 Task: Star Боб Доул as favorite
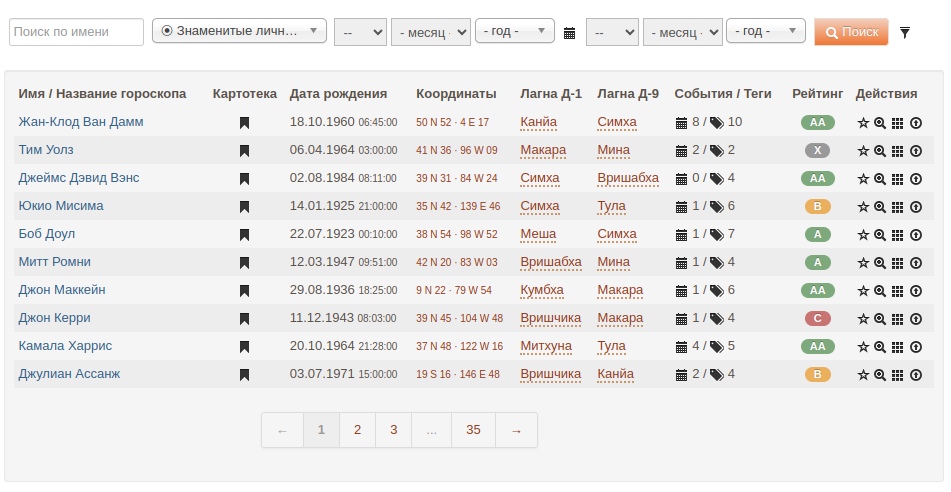point(863,235)
